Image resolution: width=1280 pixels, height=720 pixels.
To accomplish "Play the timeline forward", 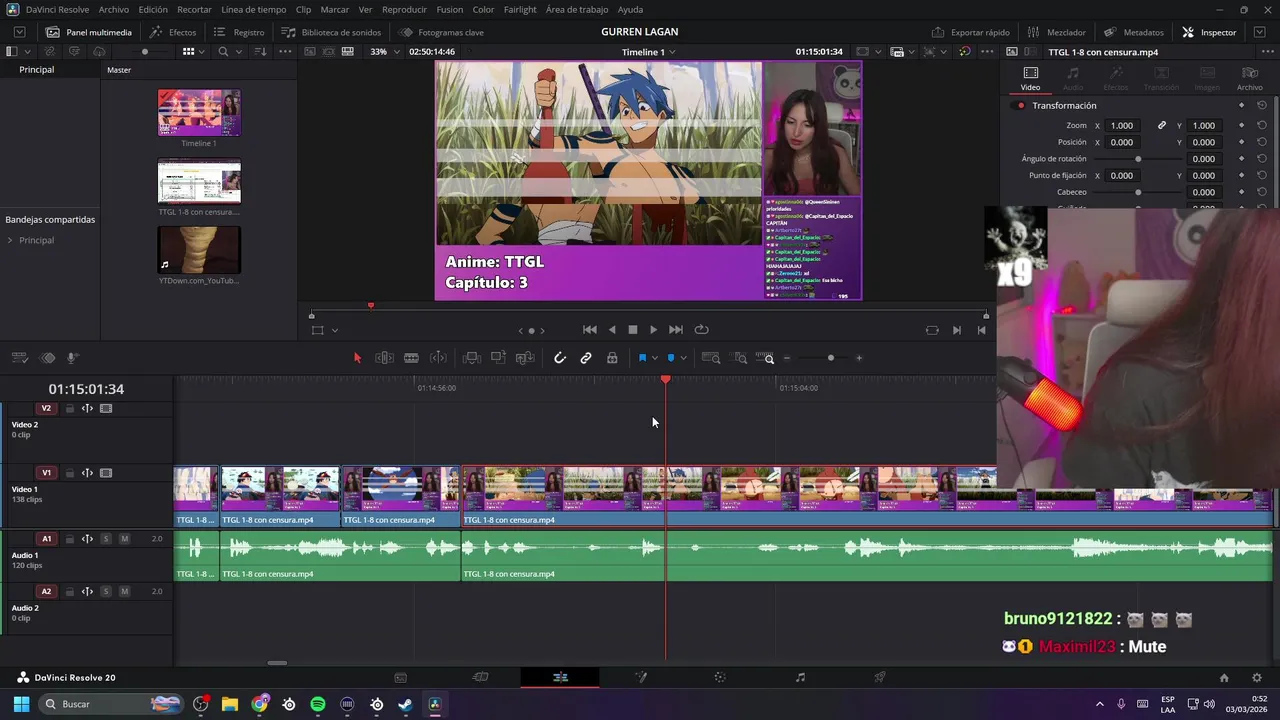I will pos(654,330).
